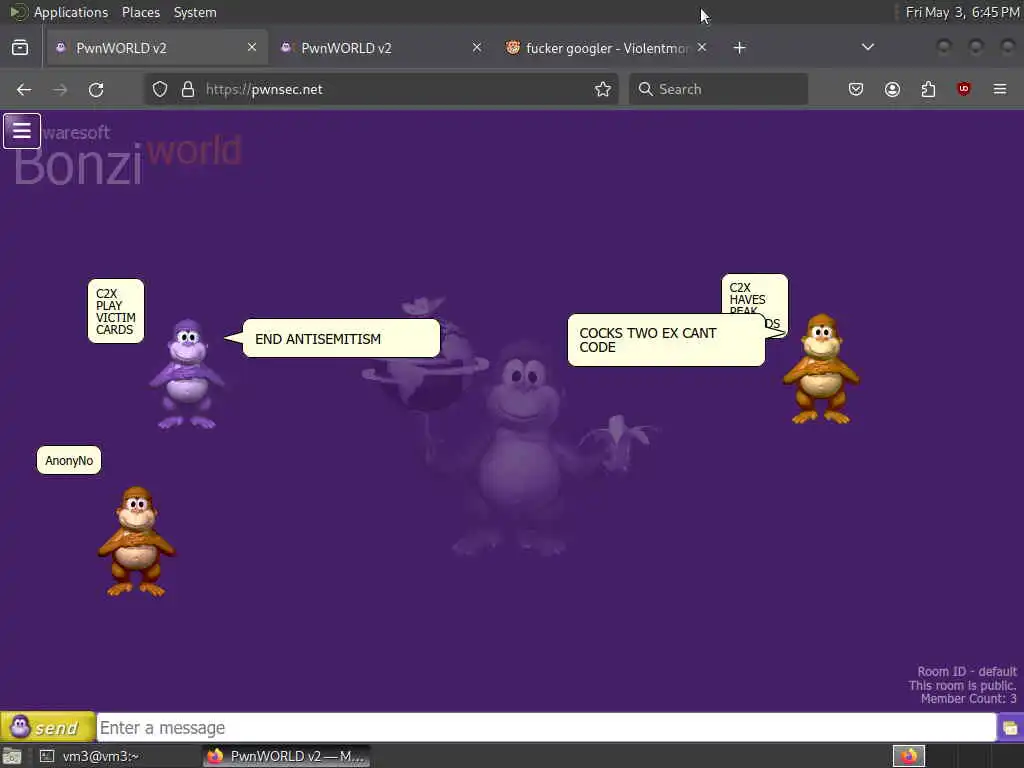
Task: Switch to the fucker googler tab
Action: [x=606, y=48]
